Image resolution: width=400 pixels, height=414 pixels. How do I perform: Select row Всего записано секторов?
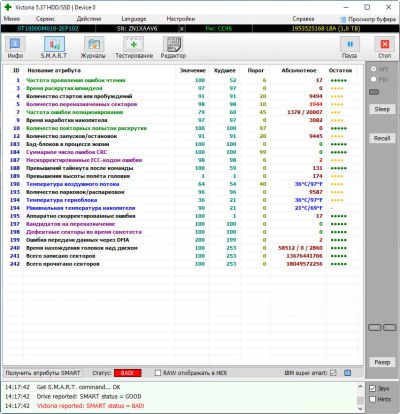click(183, 256)
